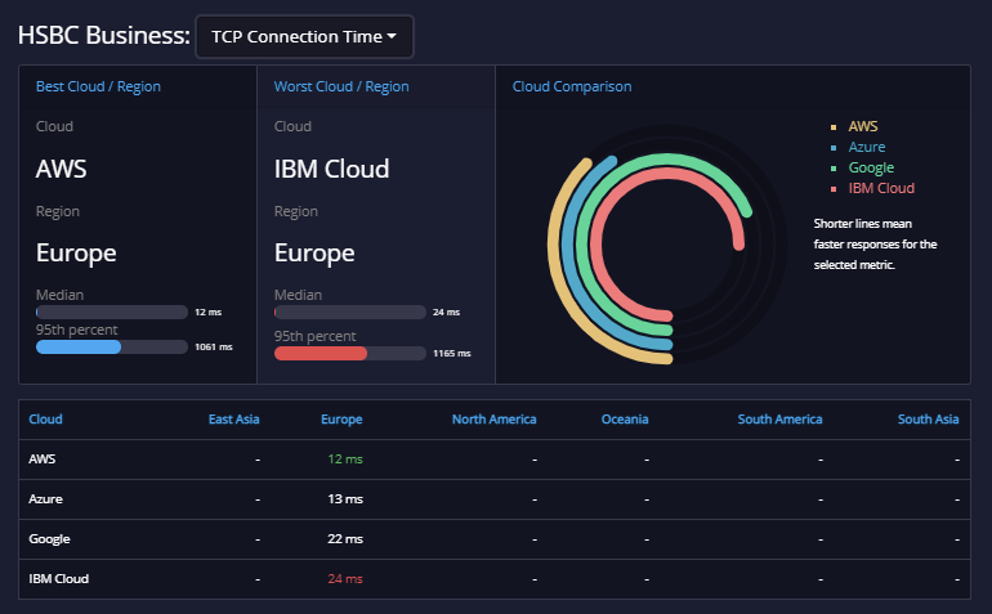The width and height of the screenshot is (992, 614).
Task: Click the Google legend square
Action: coord(833,168)
